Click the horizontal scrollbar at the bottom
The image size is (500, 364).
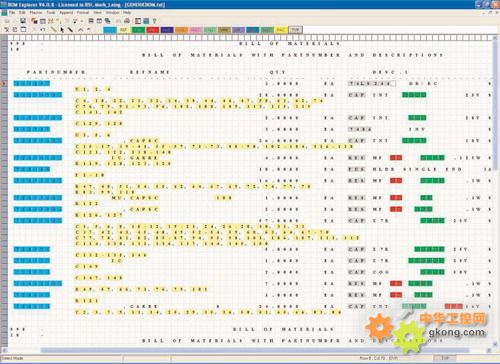(x=254, y=350)
